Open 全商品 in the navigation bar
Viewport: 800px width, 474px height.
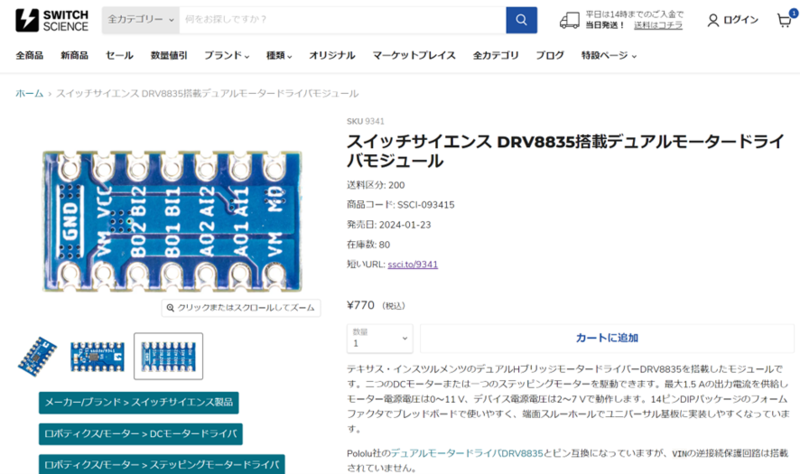point(30,56)
